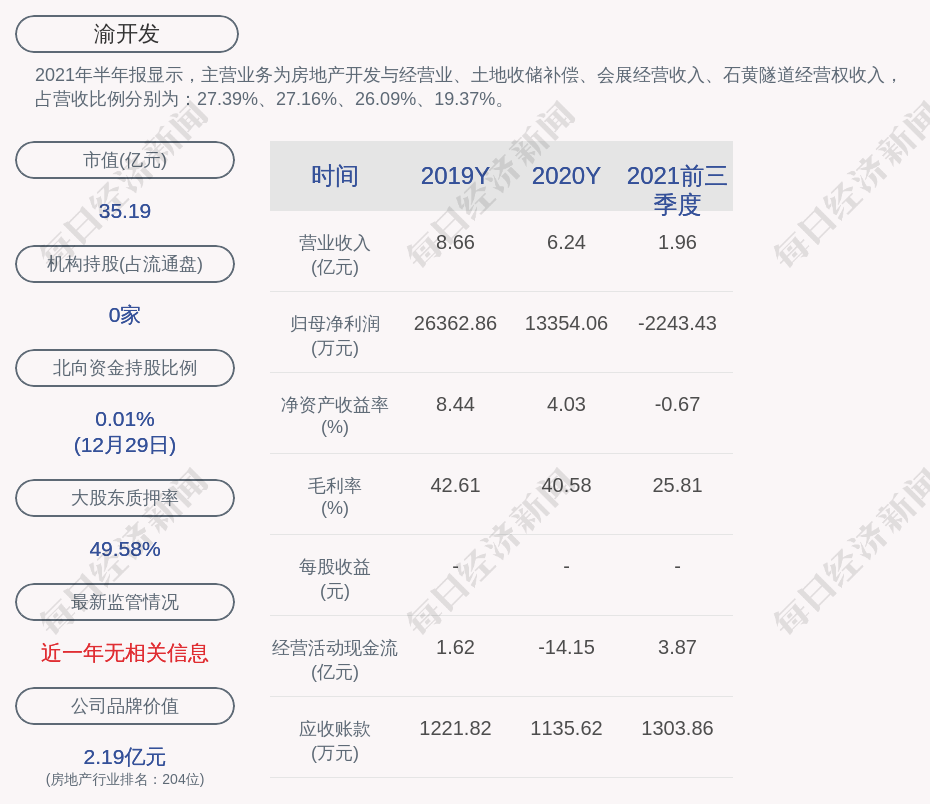Click the 2021年半年报显示 business description paragraph
The height and width of the screenshot is (804, 930).
[467, 87]
